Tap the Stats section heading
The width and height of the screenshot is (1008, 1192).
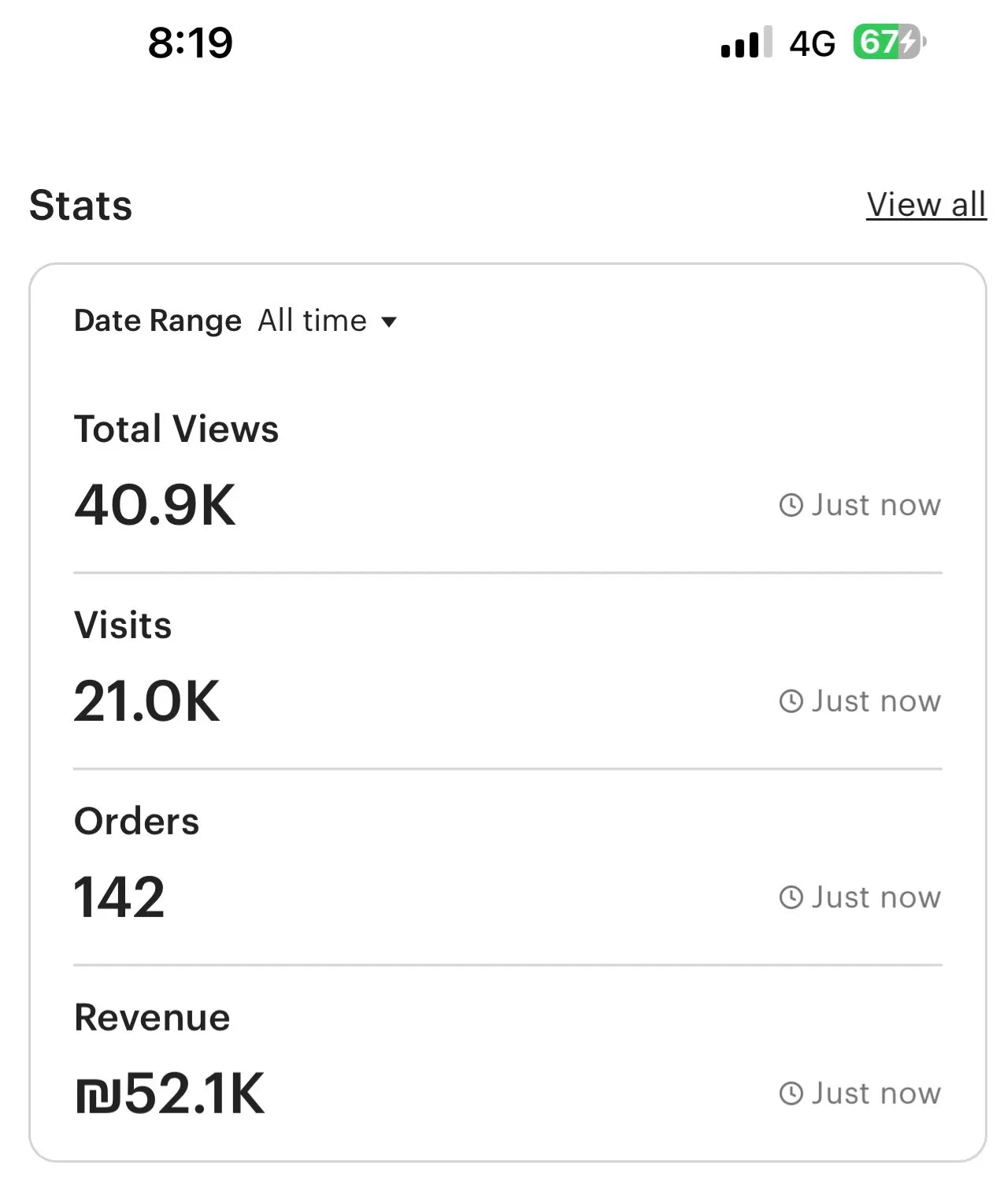point(80,206)
